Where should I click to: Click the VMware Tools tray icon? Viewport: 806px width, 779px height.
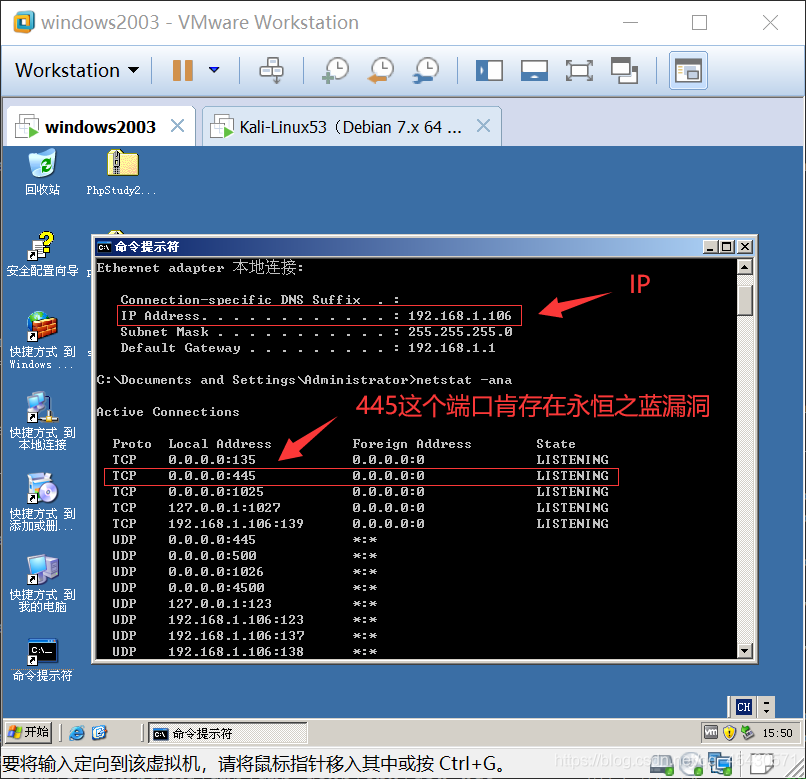click(x=711, y=732)
